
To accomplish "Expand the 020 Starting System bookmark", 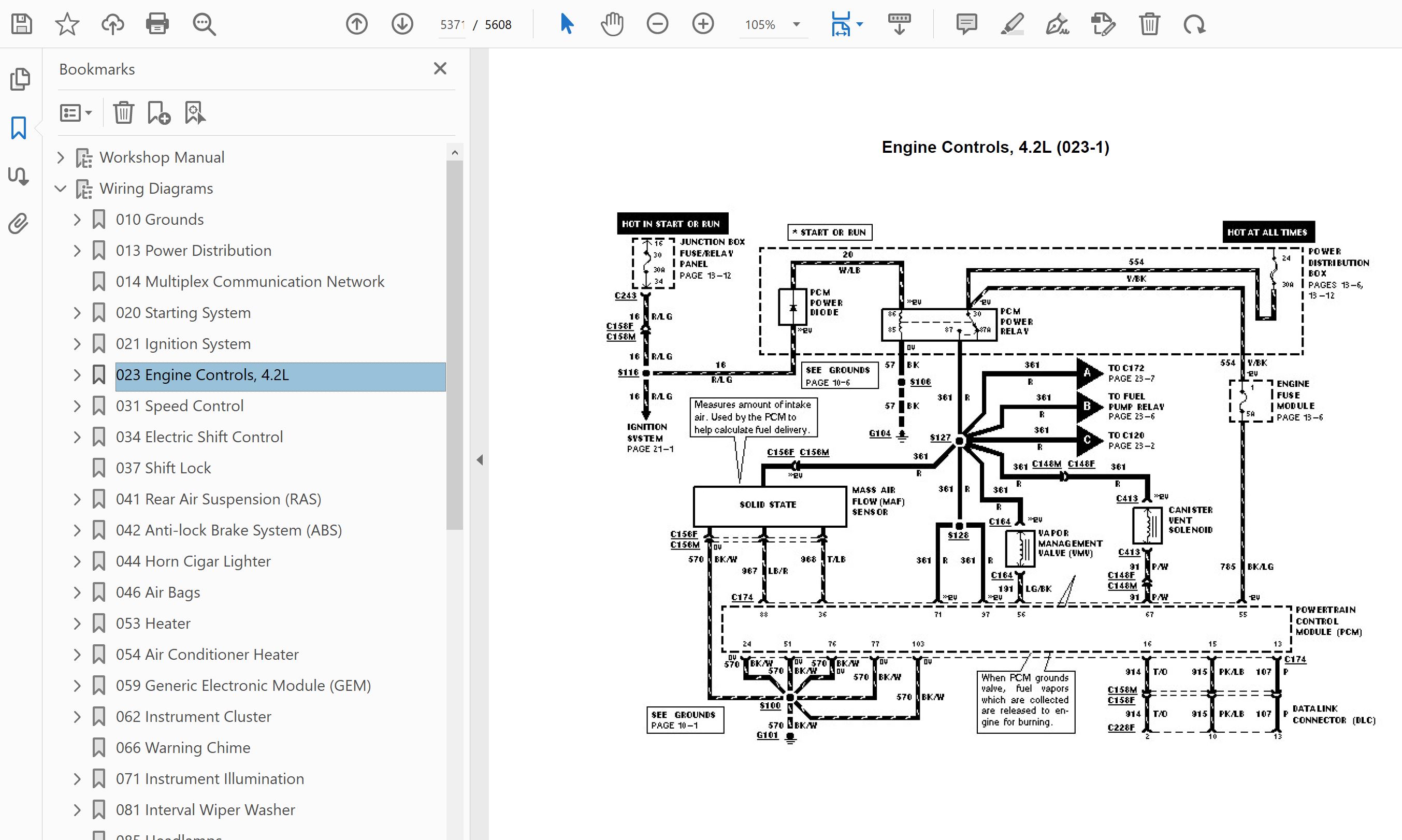I will [77, 313].
